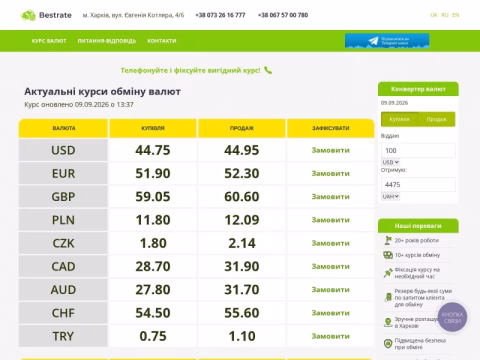Click the USD buy rate 44.75

[x=153, y=150]
